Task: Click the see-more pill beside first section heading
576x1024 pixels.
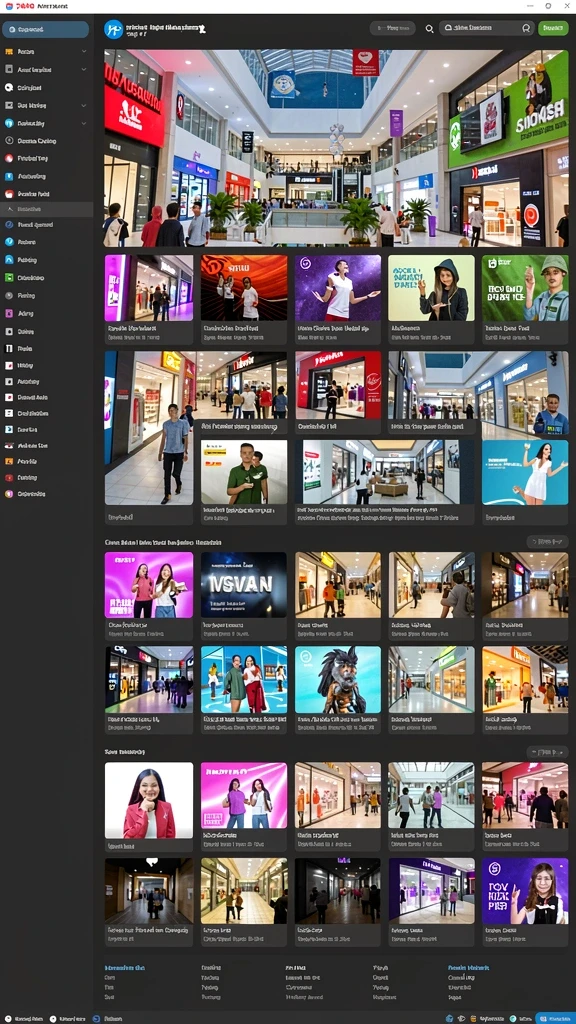Action: tap(547, 541)
